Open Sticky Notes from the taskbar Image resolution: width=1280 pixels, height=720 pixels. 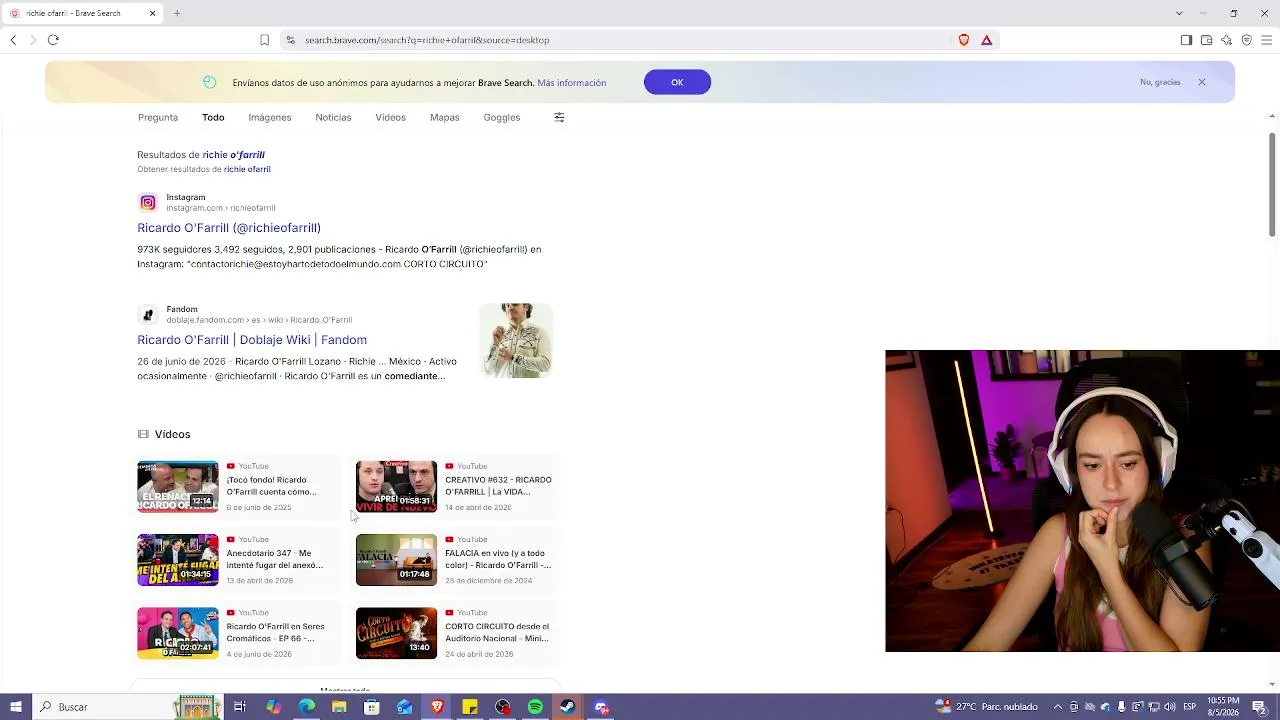pyautogui.click(x=470, y=707)
